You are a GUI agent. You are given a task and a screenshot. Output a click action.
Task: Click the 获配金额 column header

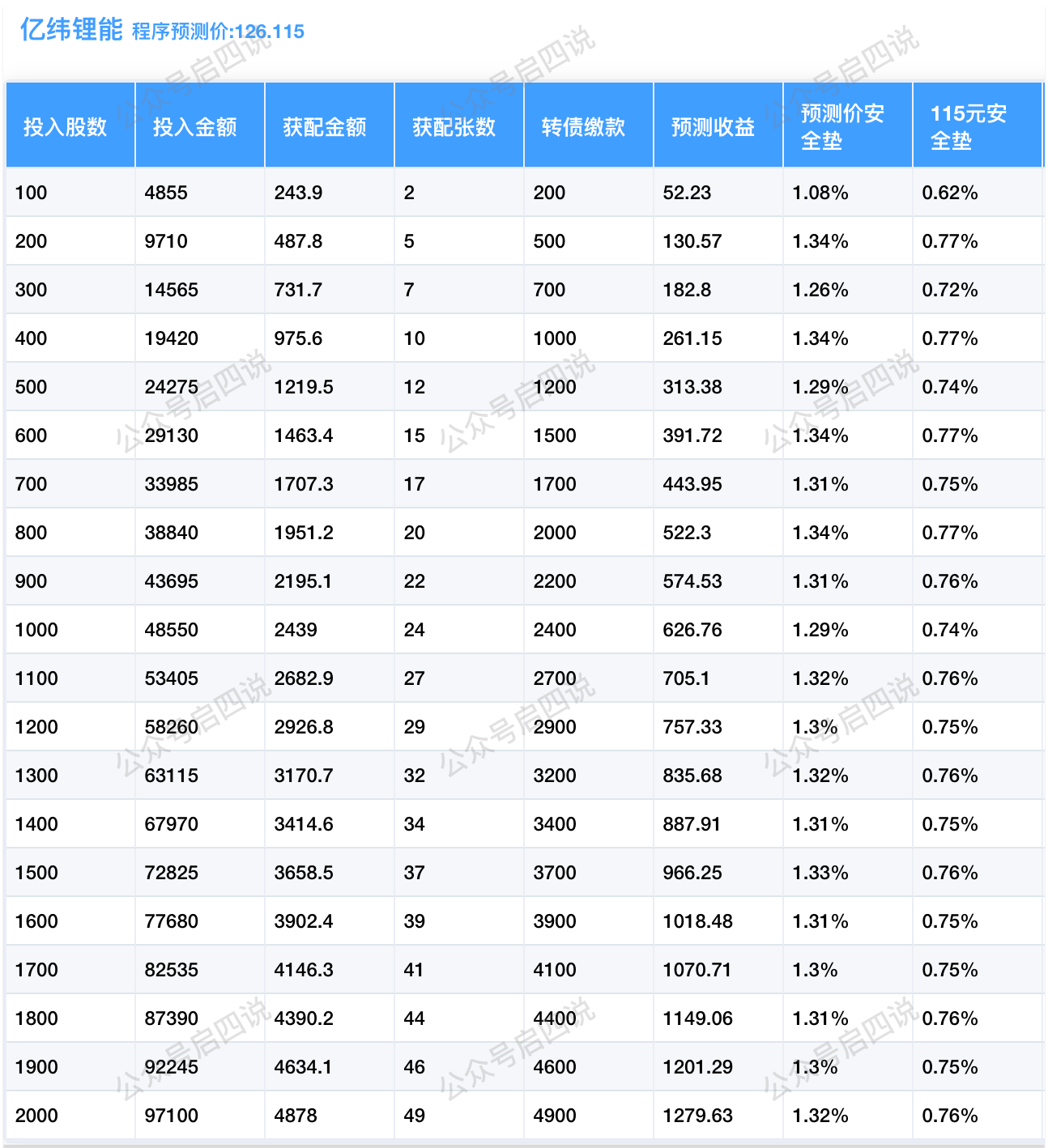(x=325, y=127)
